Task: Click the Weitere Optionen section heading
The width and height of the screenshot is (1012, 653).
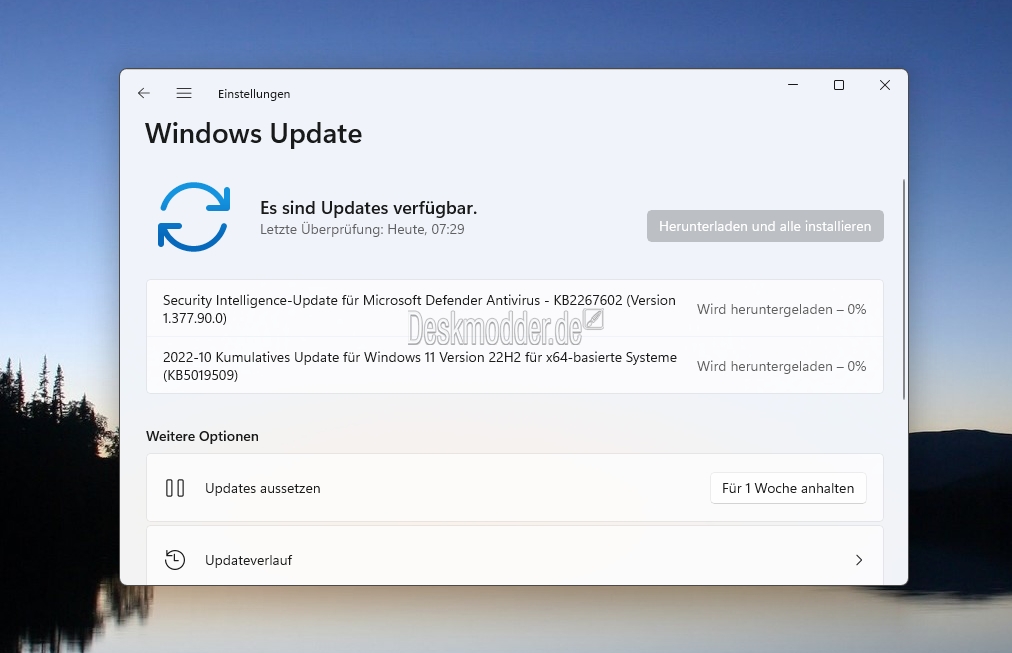Action: point(202,436)
